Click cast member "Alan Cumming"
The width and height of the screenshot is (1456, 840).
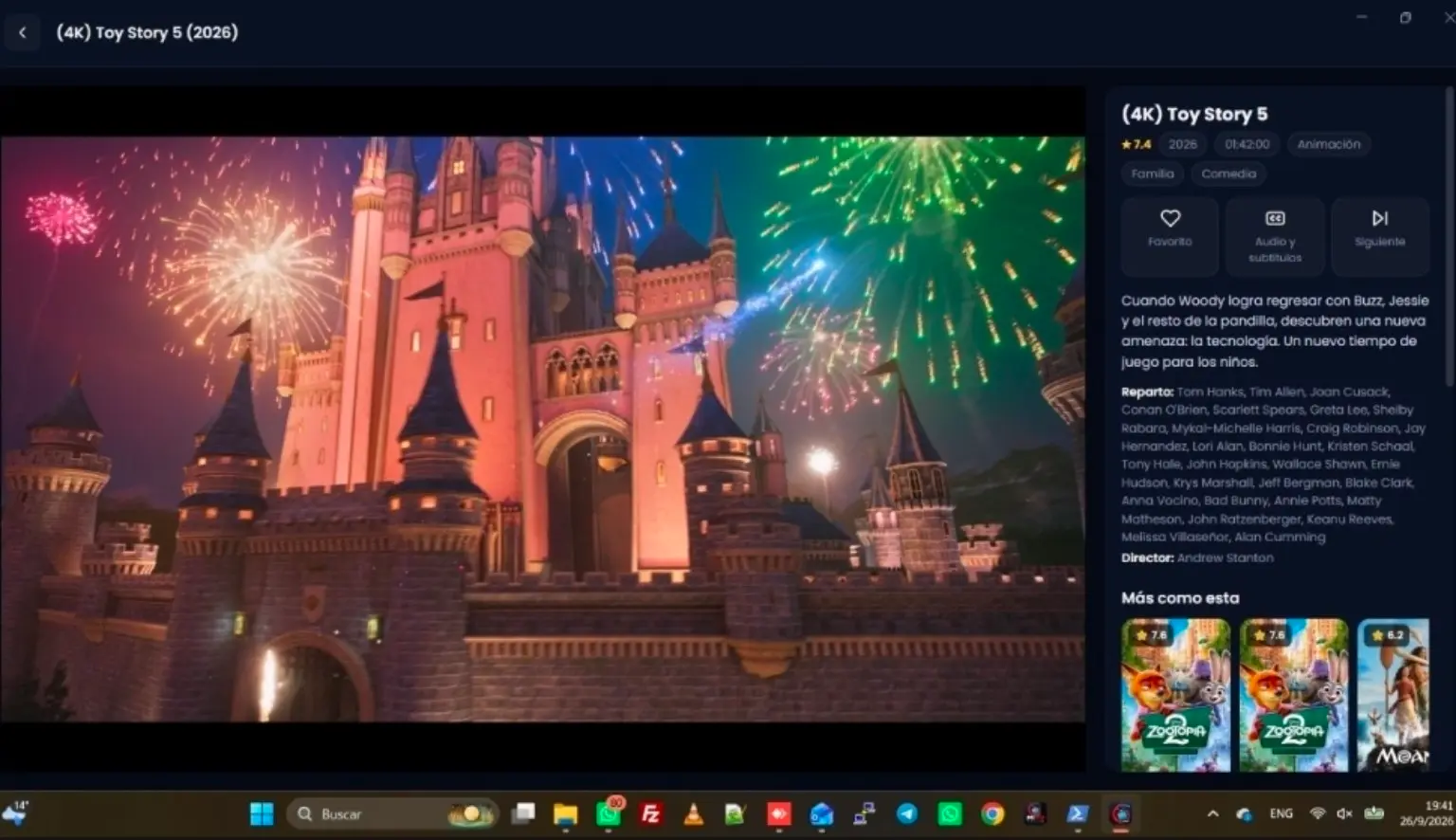tap(1282, 538)
